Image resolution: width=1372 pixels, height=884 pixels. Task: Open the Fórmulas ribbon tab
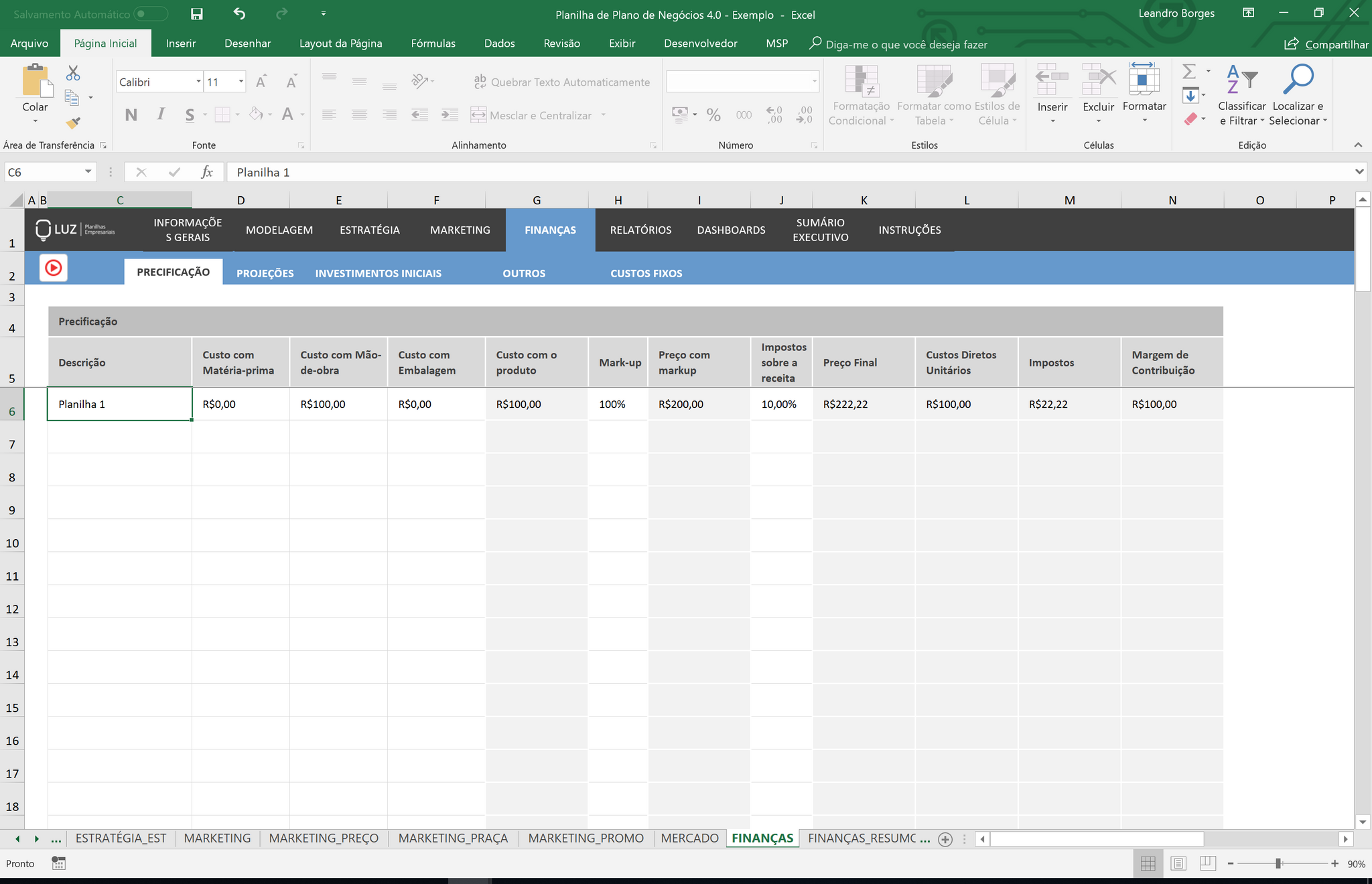(433, 44)
